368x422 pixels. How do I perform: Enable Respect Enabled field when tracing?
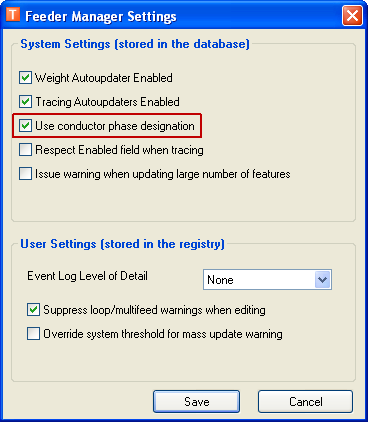coord(25,150)
